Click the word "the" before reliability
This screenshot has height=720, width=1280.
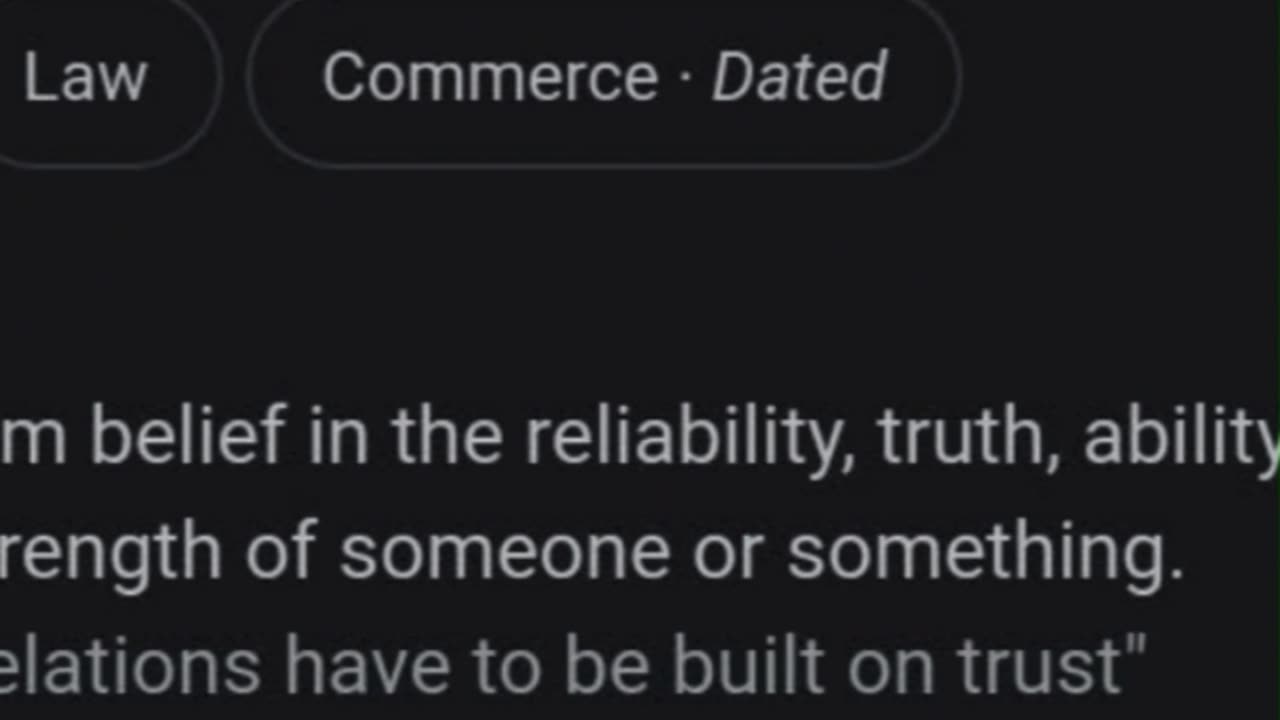pyautogui.click(x=447, y=436)
